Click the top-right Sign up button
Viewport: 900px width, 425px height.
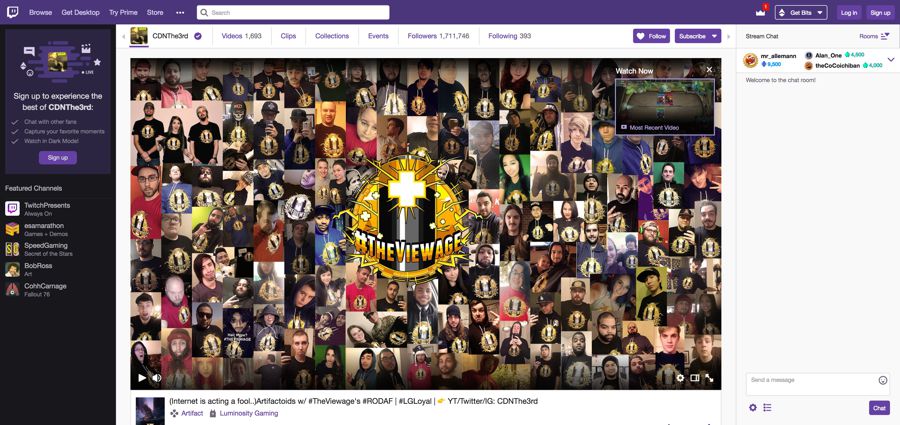click(880, 12)
